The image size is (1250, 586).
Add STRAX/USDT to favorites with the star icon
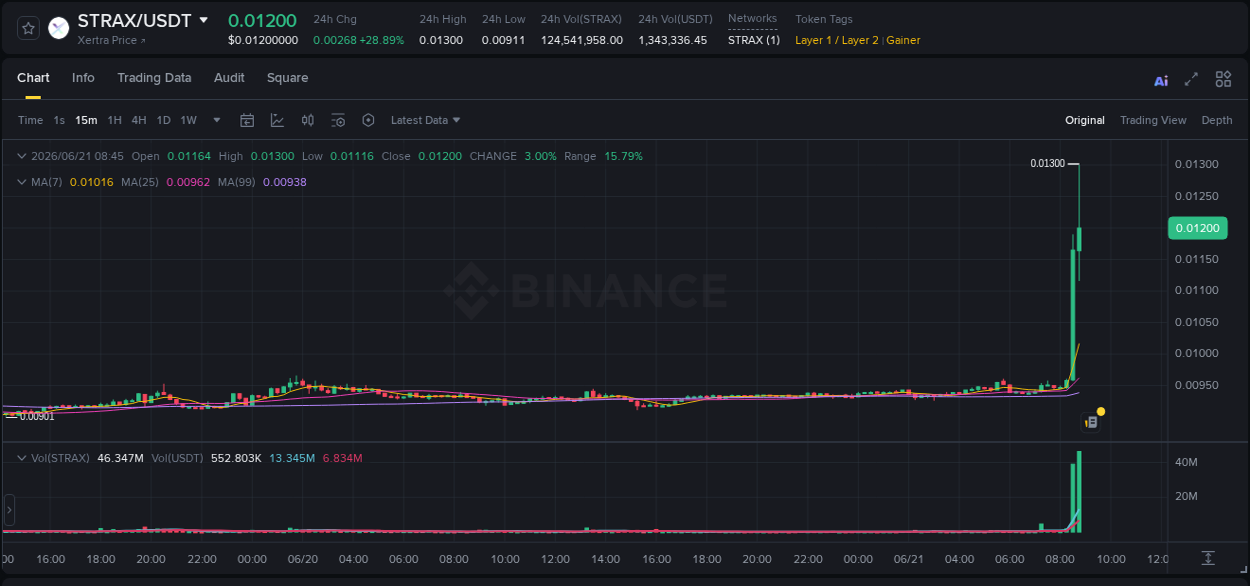pyautogui.click(x=29, y=28)
